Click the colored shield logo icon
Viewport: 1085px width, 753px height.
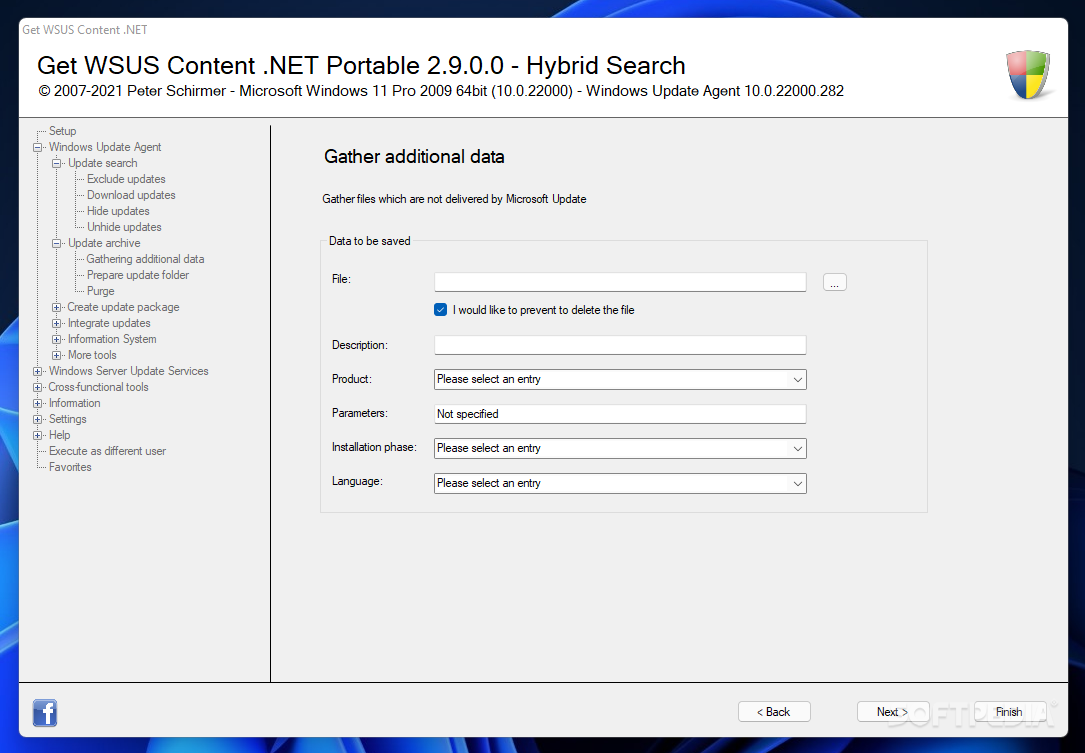pyautogui.click(x=1028, y=74)
